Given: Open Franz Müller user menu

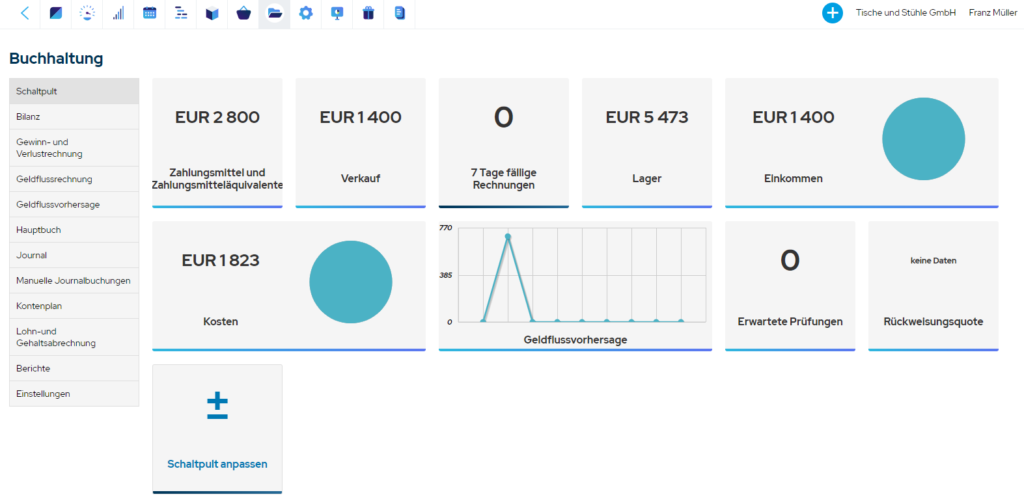Looking at the screenshot, I should (x=992, y=13).
